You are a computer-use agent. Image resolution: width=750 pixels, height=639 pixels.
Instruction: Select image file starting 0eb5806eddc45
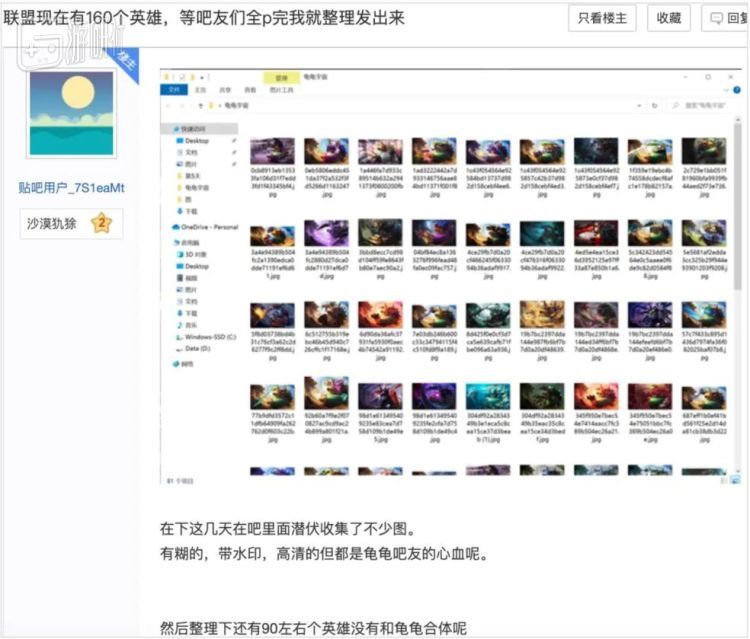click(326, 167)
